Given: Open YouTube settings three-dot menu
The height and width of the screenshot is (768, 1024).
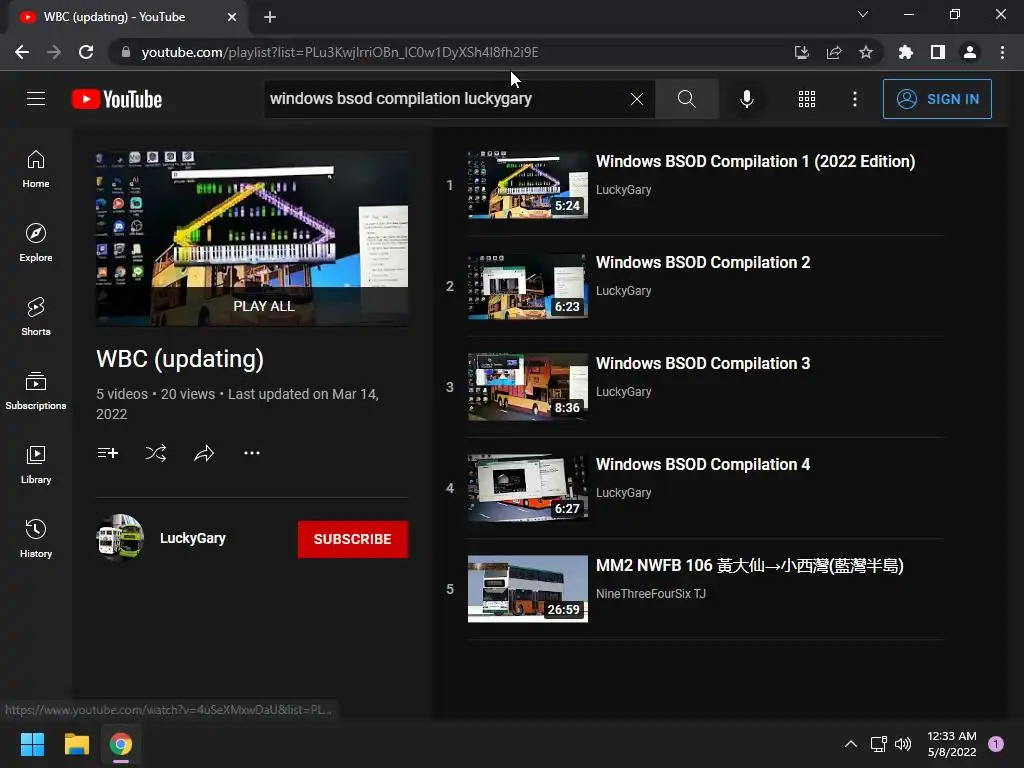Looking at the screenshot, I should 854,99.
